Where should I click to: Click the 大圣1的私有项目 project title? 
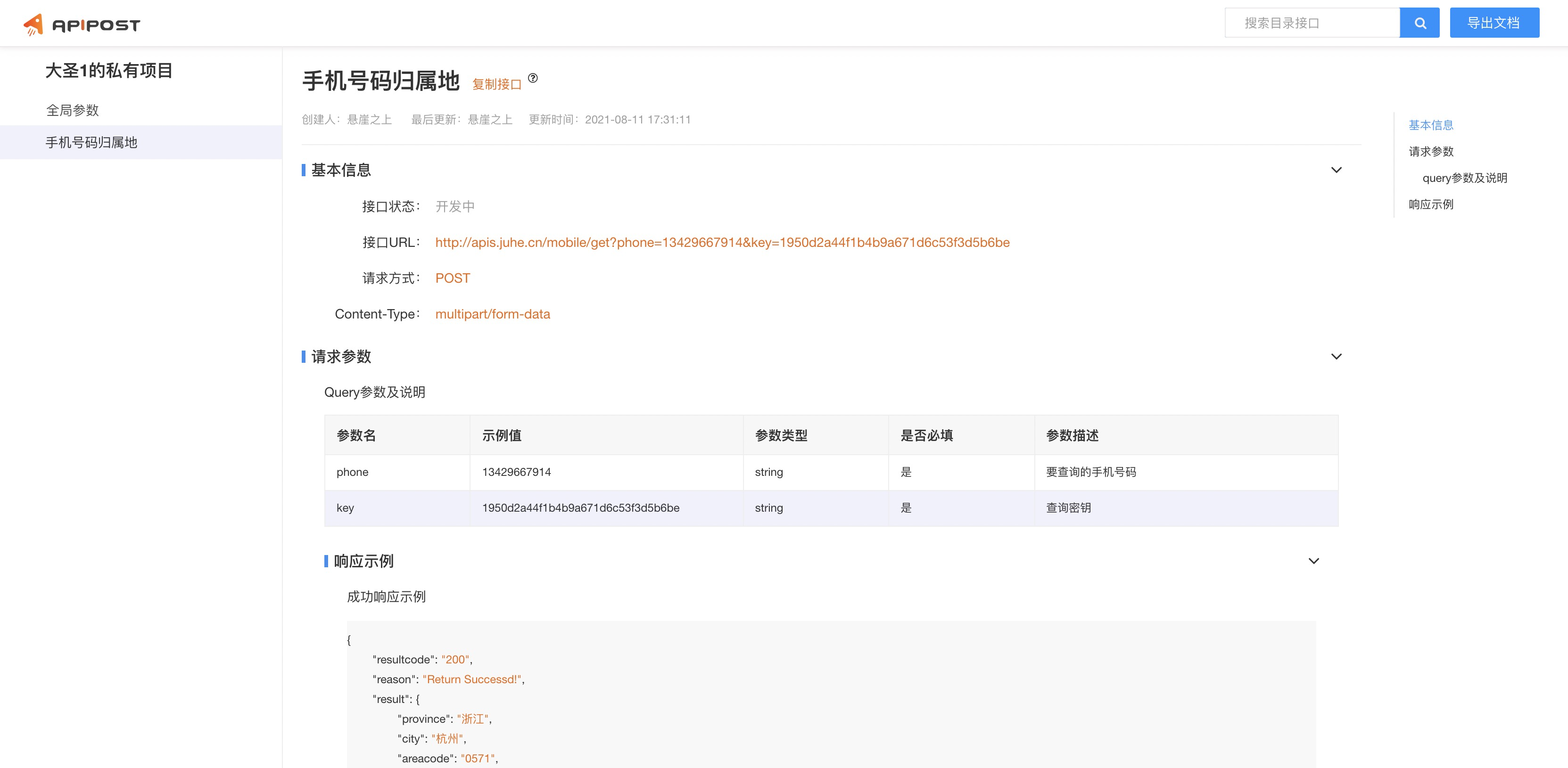(x=109, y=71)
